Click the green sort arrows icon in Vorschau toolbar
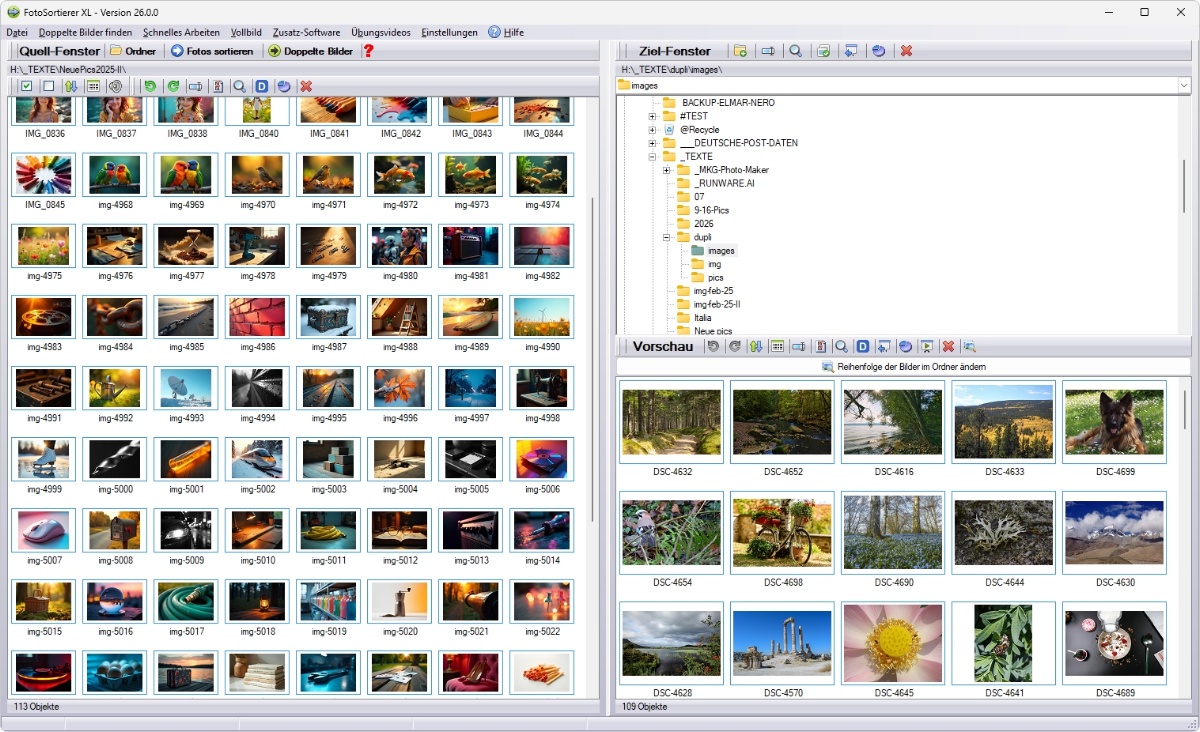1200x732 pixels. click(x=756, y=347)
